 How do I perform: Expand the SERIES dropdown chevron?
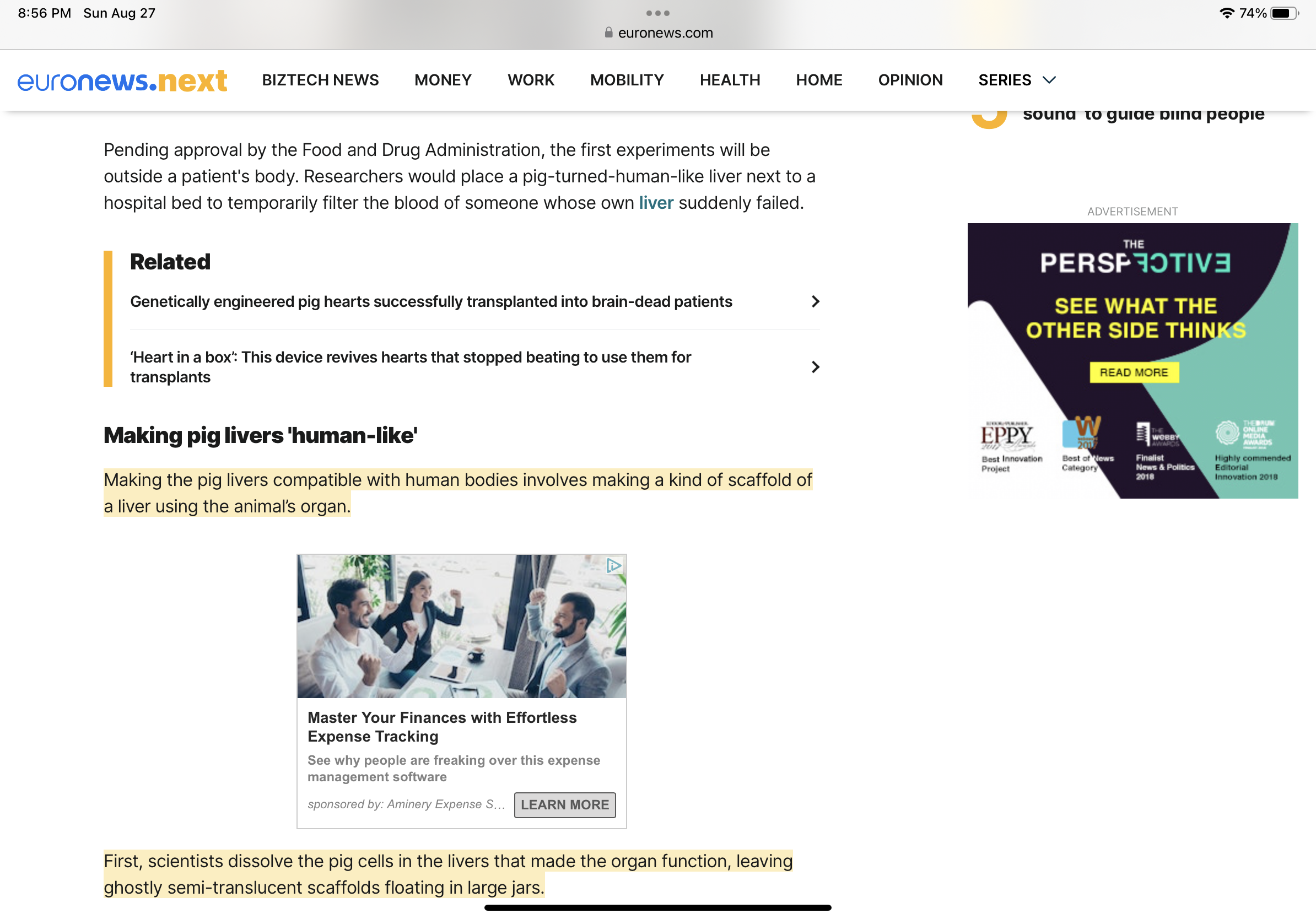pos(1049,80)
